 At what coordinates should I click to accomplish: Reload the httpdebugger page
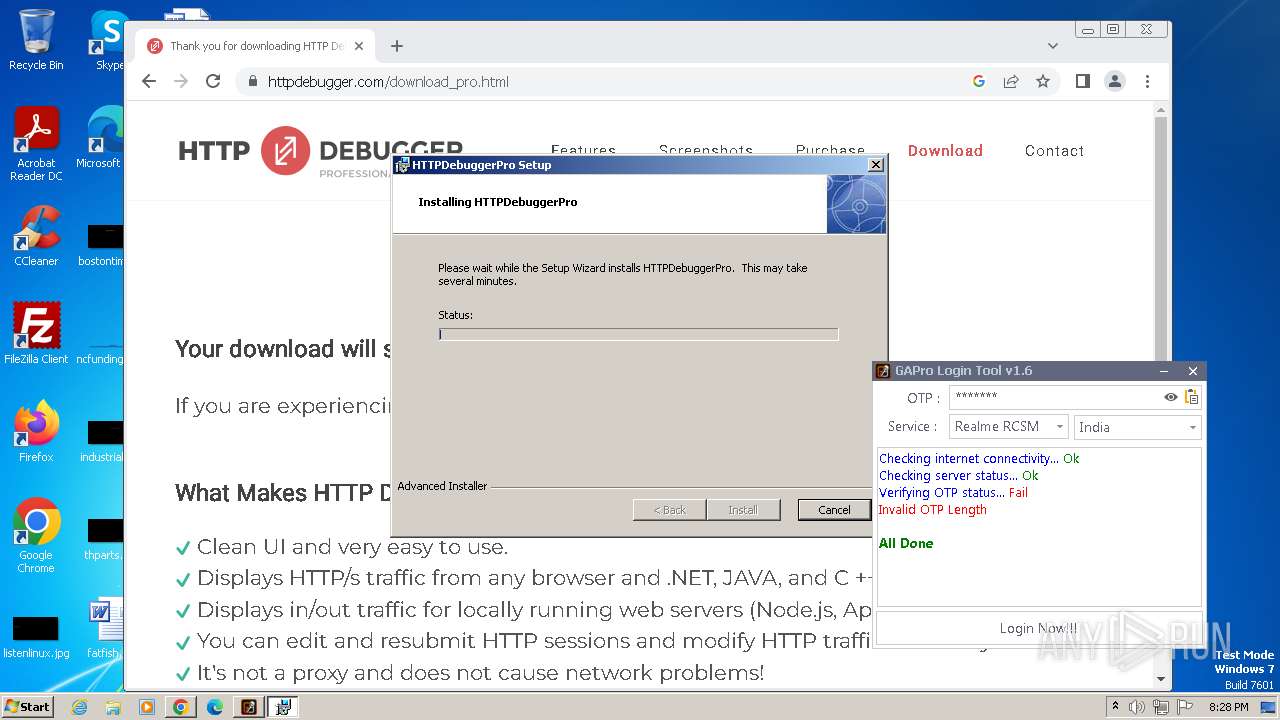click(213, 82)
